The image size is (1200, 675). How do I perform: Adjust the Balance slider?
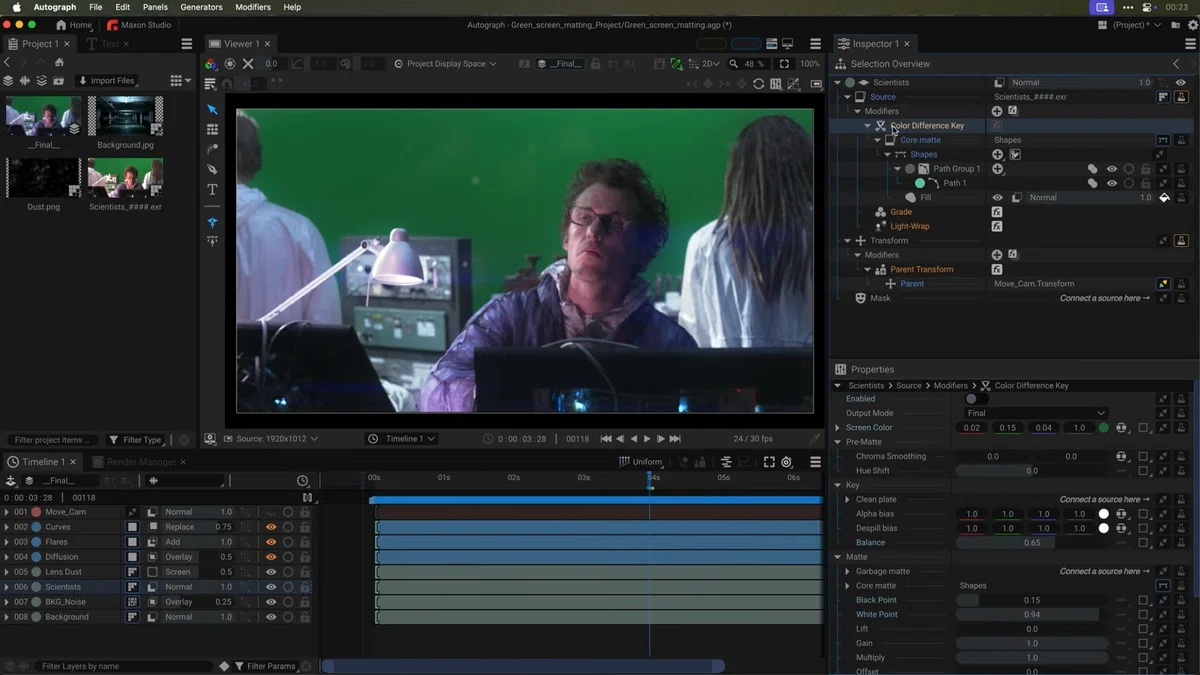[1031, 543]
